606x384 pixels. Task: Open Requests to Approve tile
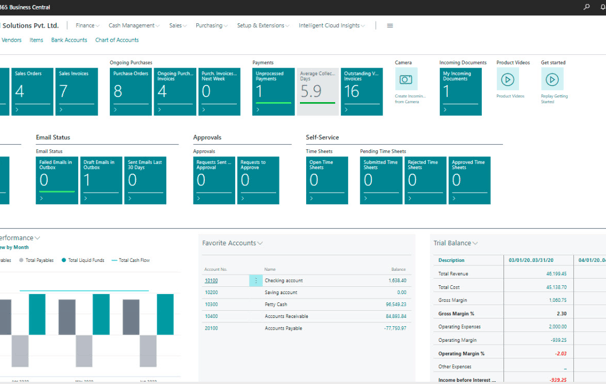pyautogui.click(x=258, y=180)
